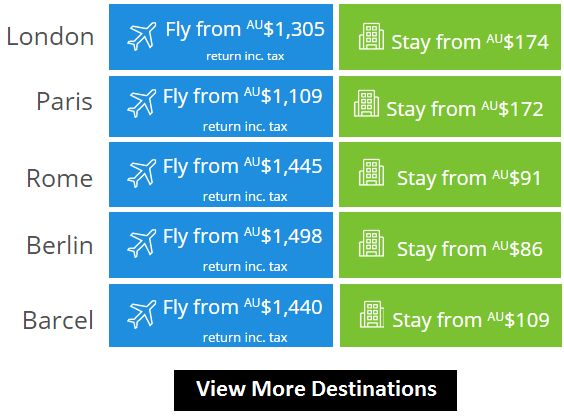Click the airplane icon in Paris row
The image size is (564, 416).
point(142,104)
